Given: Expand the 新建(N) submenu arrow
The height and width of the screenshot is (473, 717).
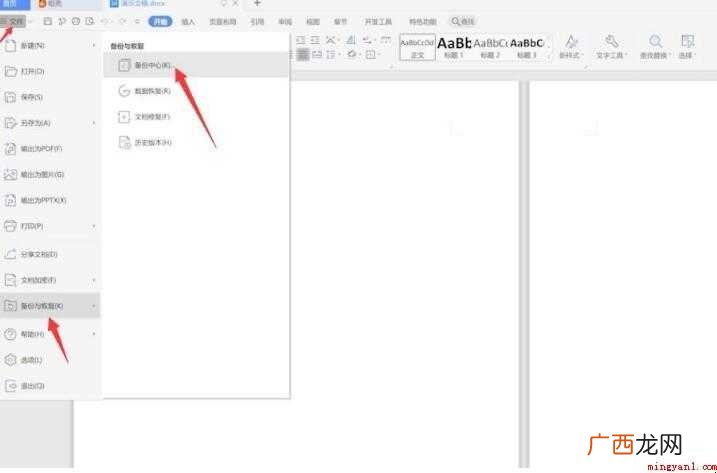Looking at the screenshot, I should pyautogui.click(x=94, y=46).
